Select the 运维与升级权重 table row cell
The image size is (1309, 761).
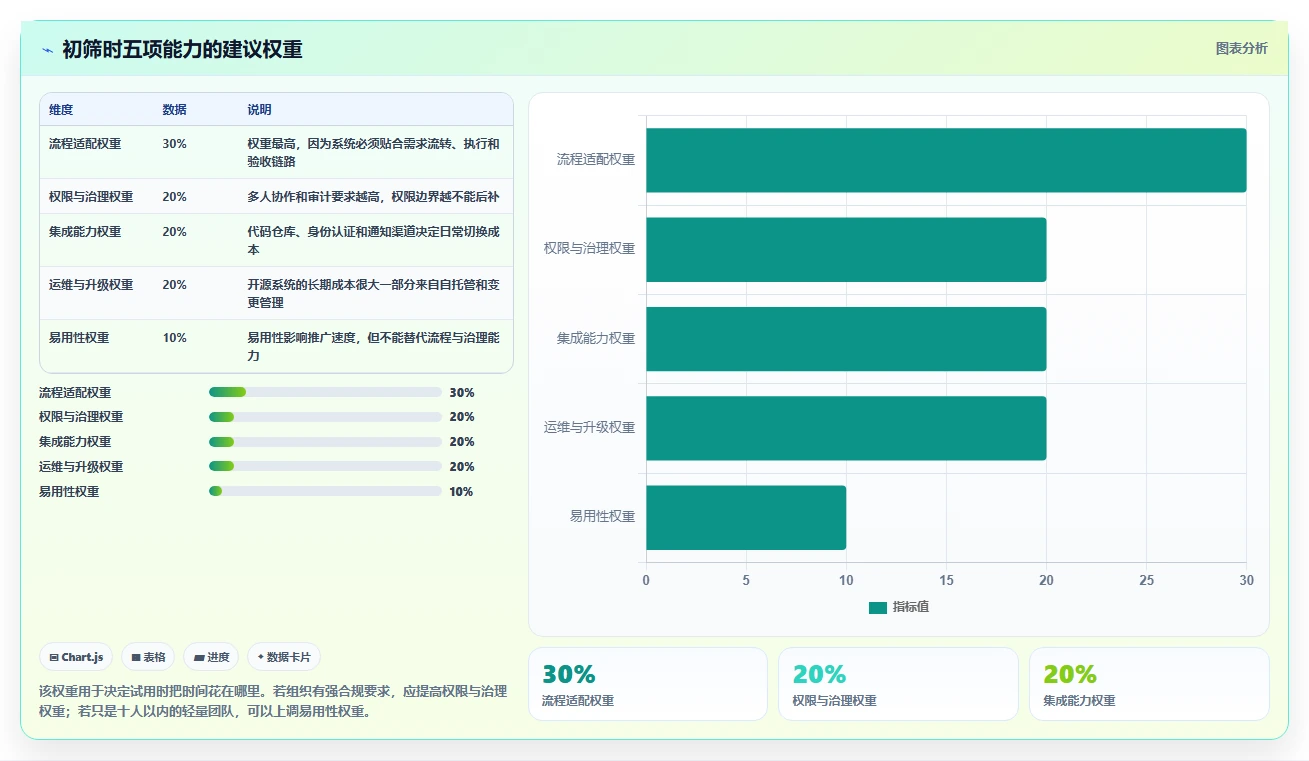[91, 285]
